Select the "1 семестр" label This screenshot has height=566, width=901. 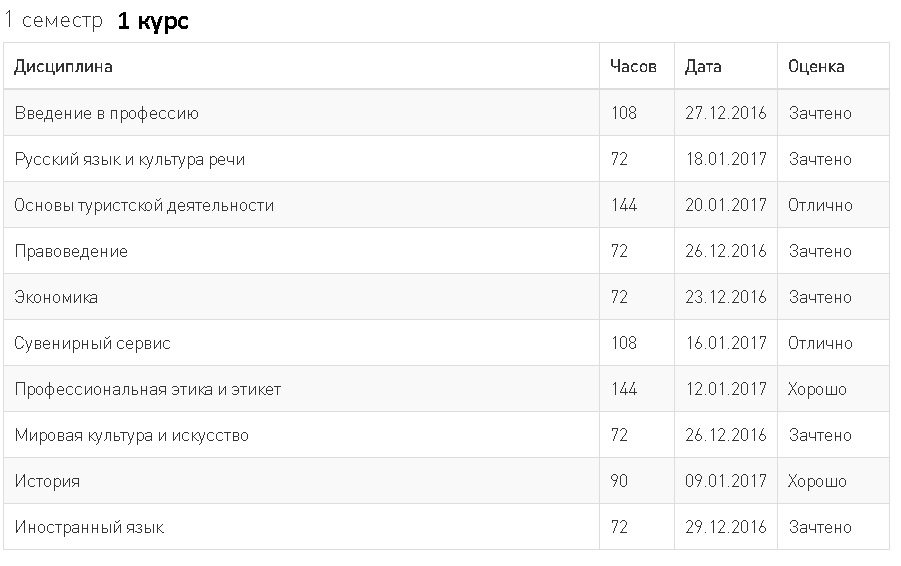pyautogui.click(x=52, y=21)
